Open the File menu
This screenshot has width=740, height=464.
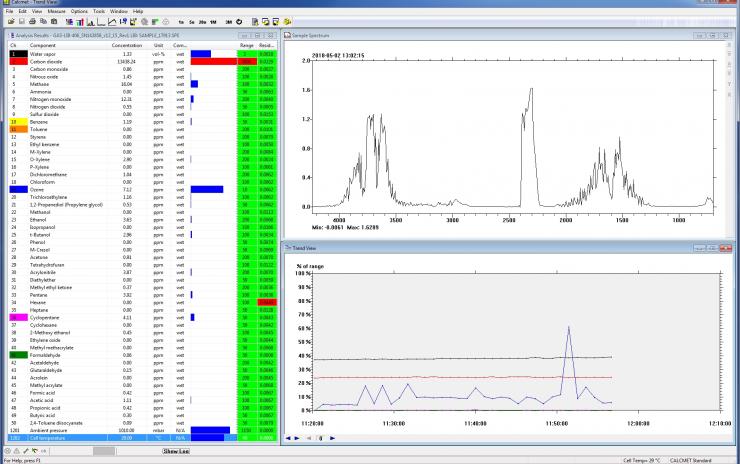(9, 11)
